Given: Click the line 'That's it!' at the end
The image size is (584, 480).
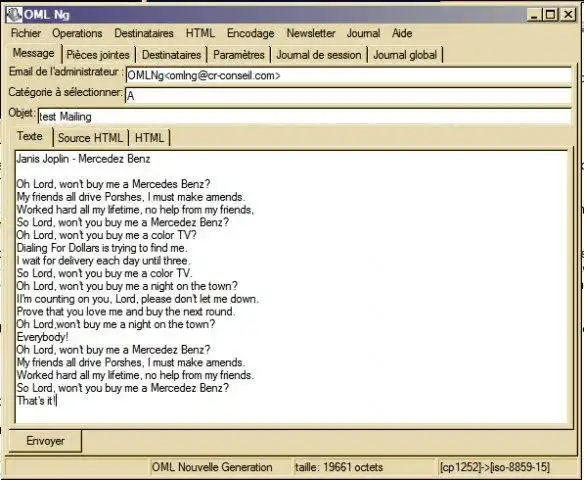Looking at the screenshot, I should coord(36,401).
